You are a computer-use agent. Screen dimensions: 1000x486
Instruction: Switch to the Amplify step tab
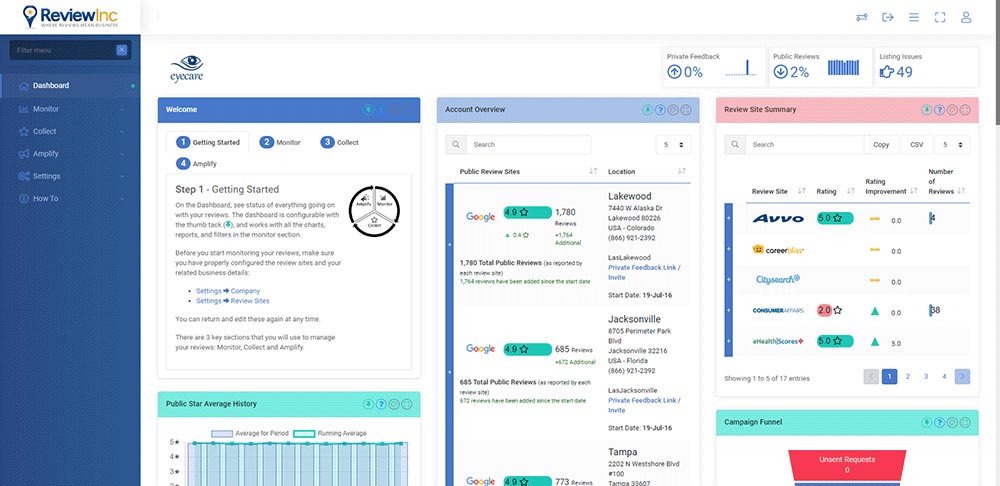(196, 163)
